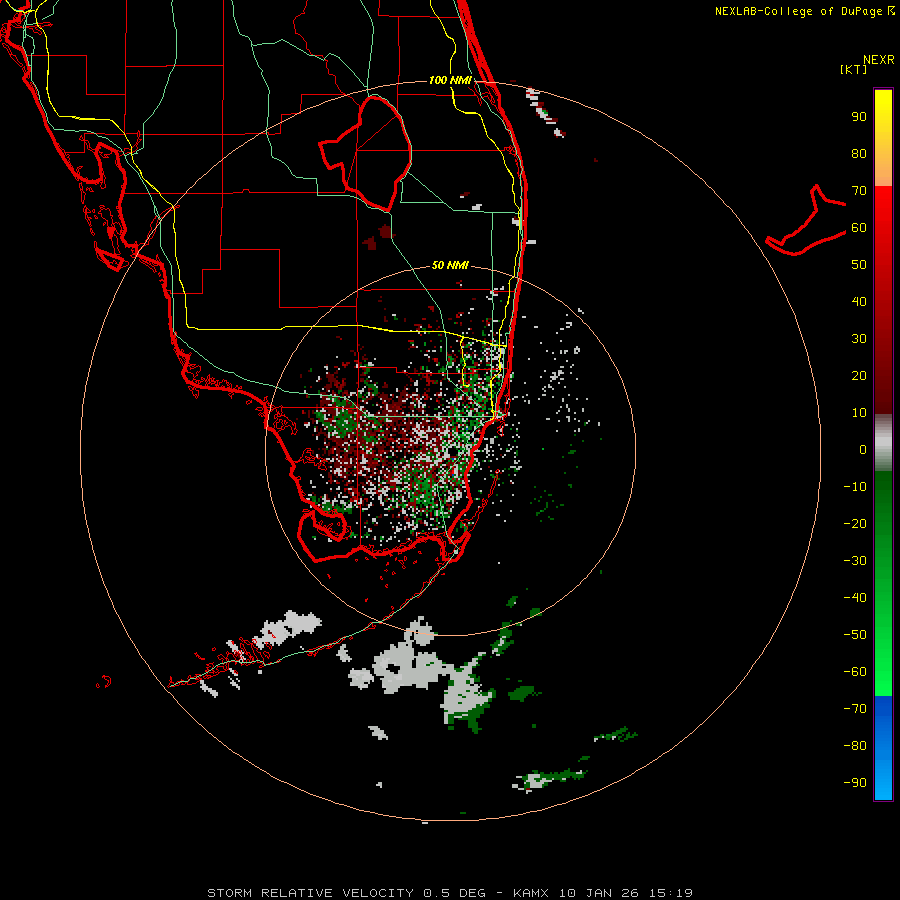Click the -90 value on the velocity scale
The height and width of the screenshot is (900, 900).
[x=855, y=783]
